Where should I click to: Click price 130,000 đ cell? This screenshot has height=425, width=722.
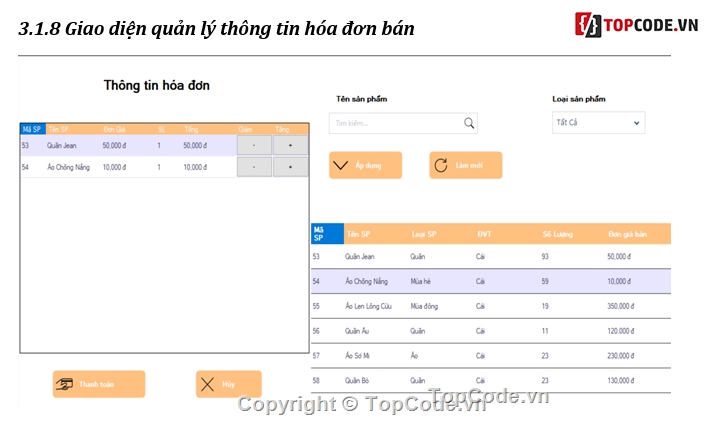click(x=620, y=380)
